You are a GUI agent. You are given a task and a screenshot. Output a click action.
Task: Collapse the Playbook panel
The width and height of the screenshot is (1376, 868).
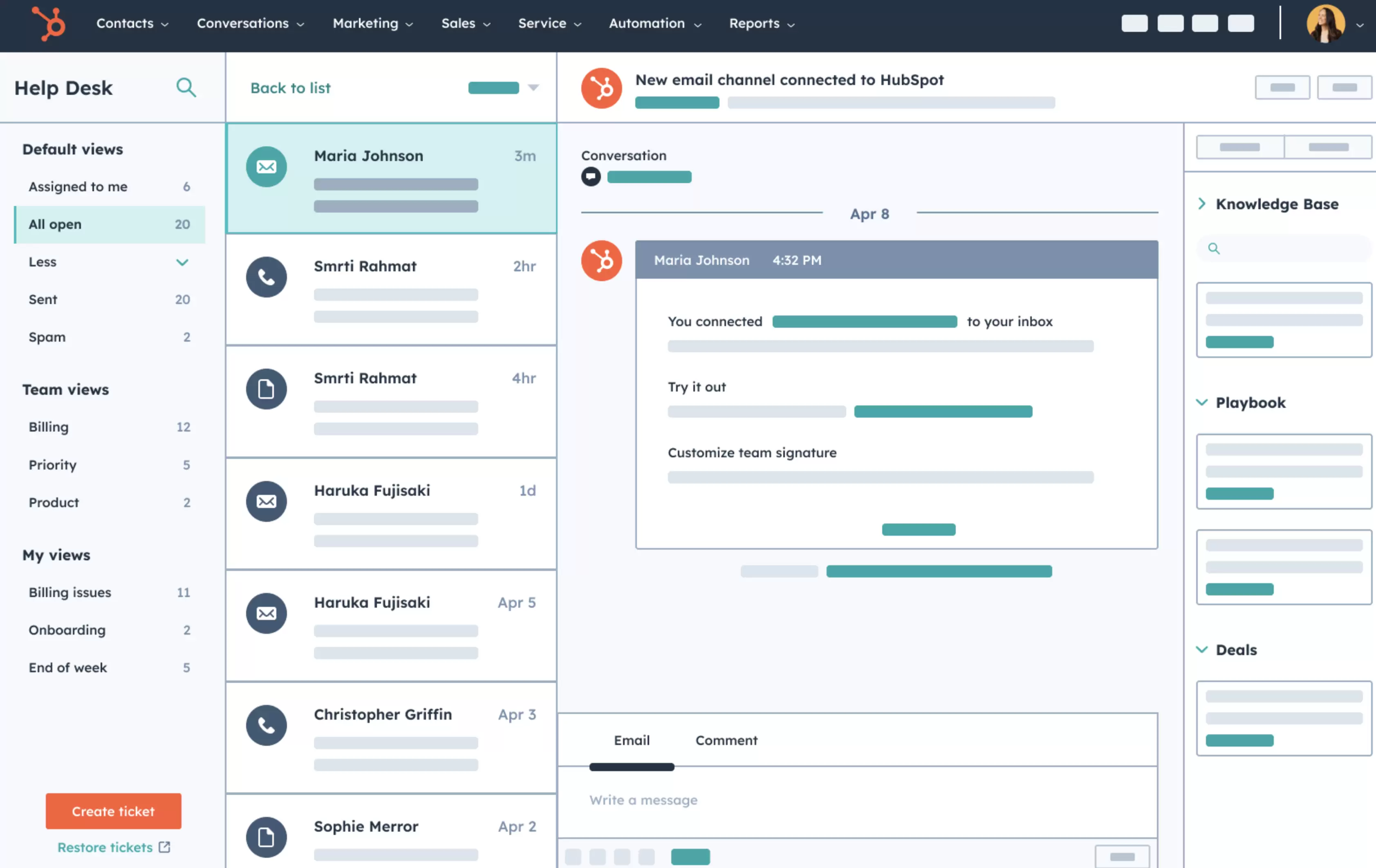pyautogui.click(x=1202, y=402)
